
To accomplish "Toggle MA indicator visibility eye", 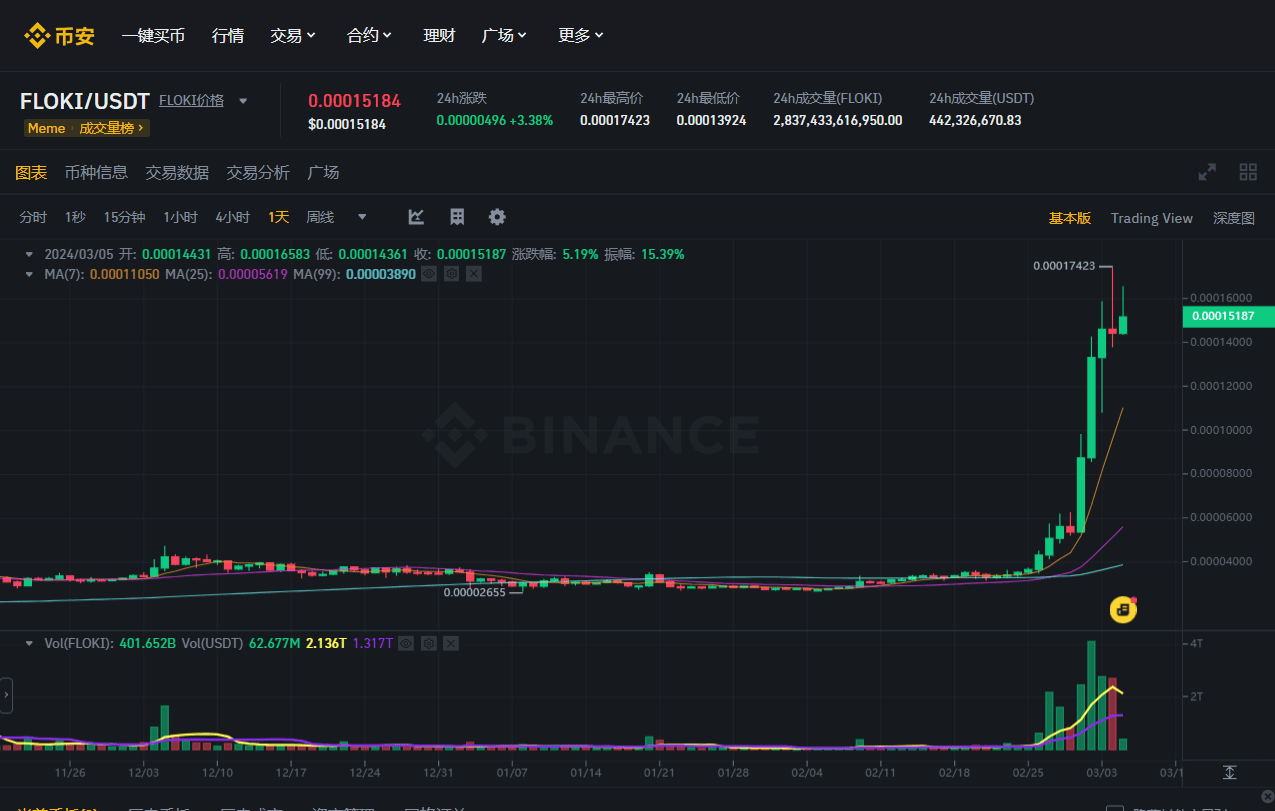I will (x=428, y=274).
